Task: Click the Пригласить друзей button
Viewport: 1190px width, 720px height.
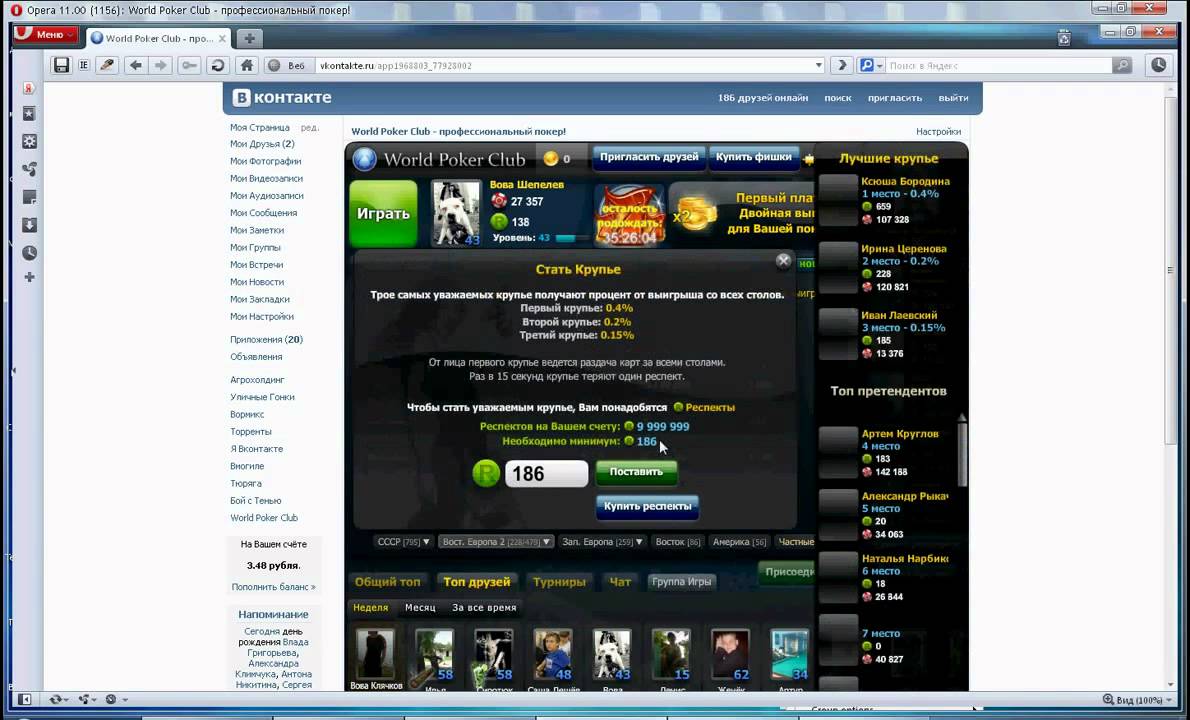Action: point(649,157)
